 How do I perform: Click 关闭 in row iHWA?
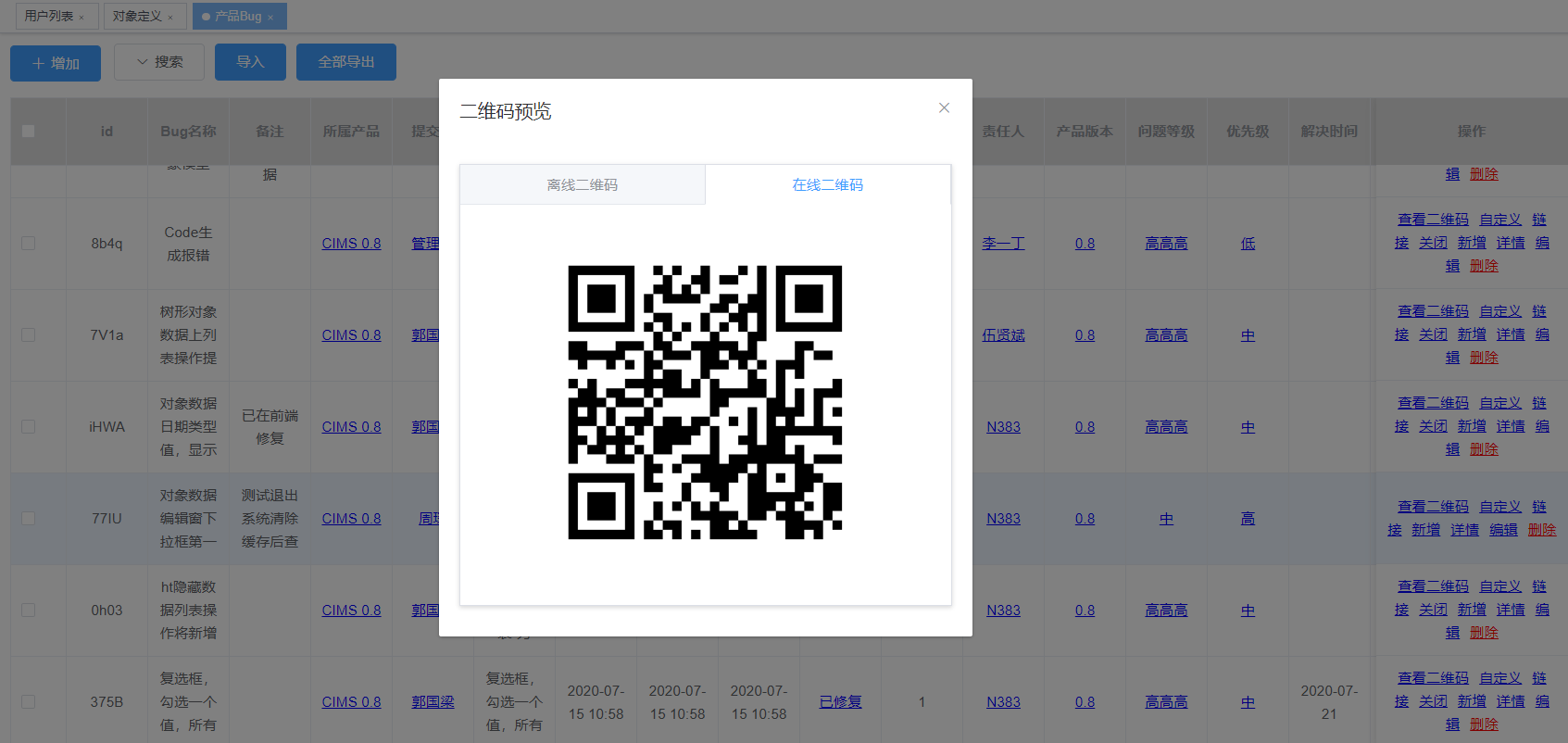pos(1433,426)
